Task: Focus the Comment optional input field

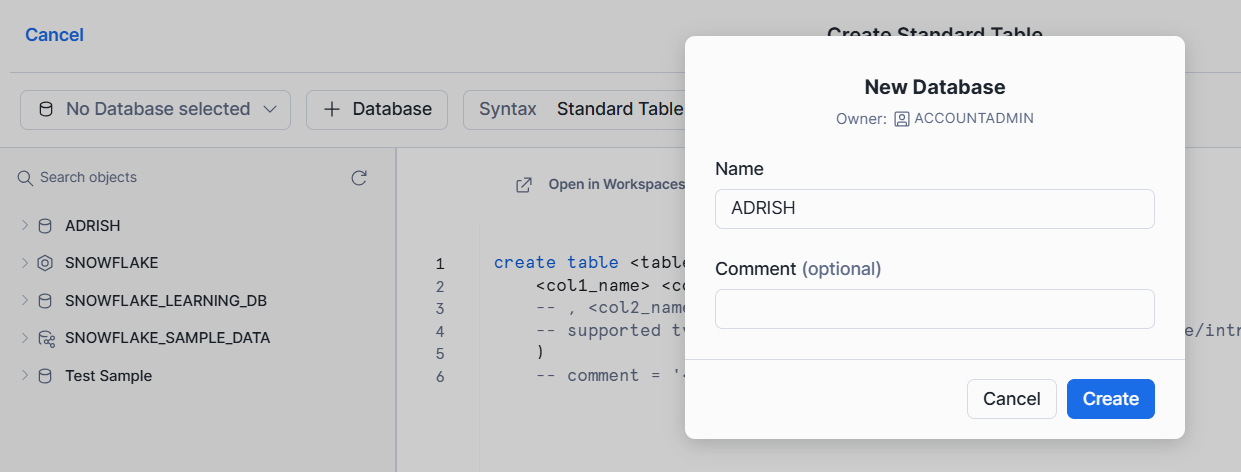Action: pyautogui.click(x=935, y=309)
